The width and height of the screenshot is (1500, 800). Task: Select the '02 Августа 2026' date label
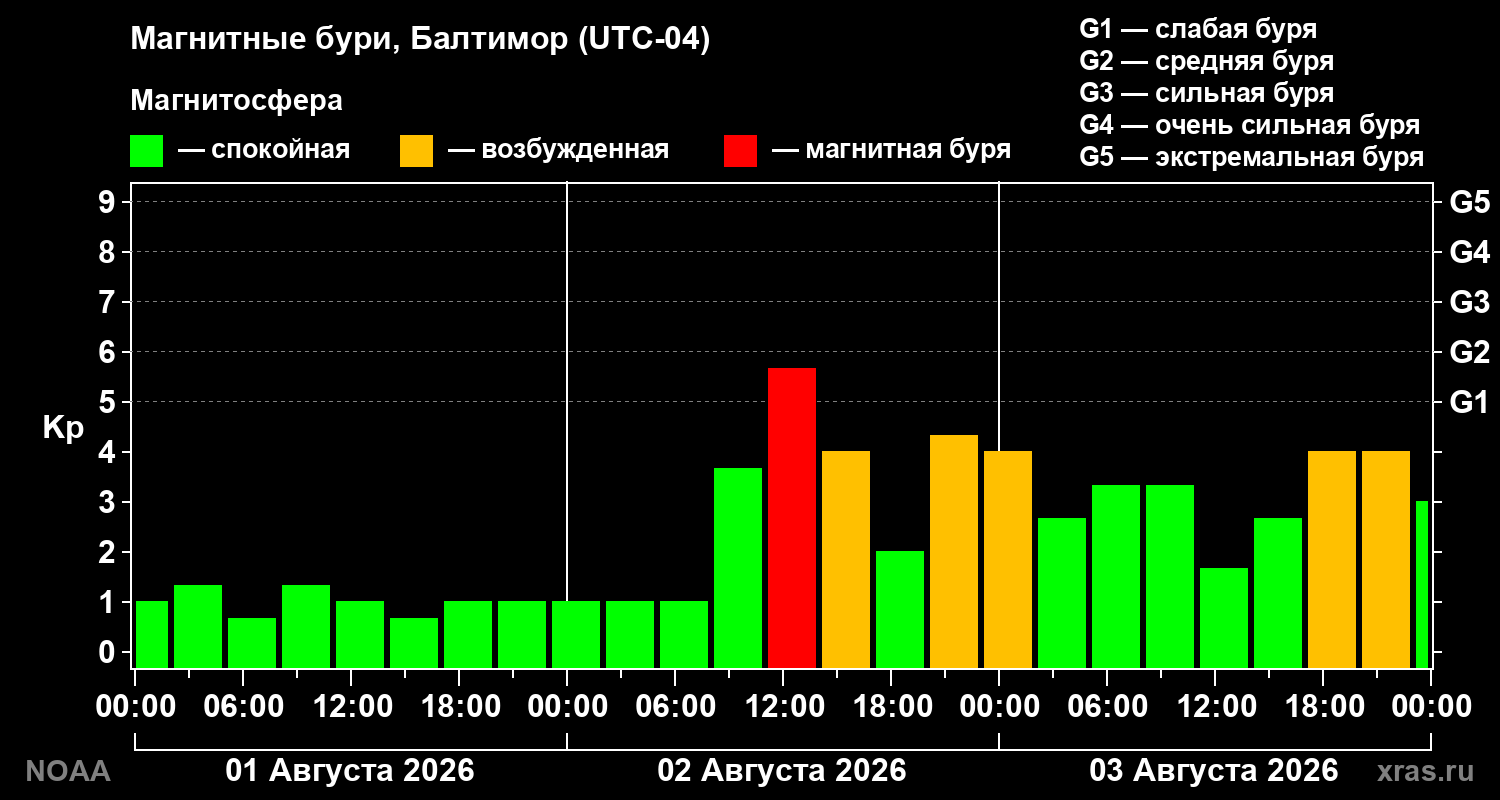pyautogui.click(x=782, y=771)
